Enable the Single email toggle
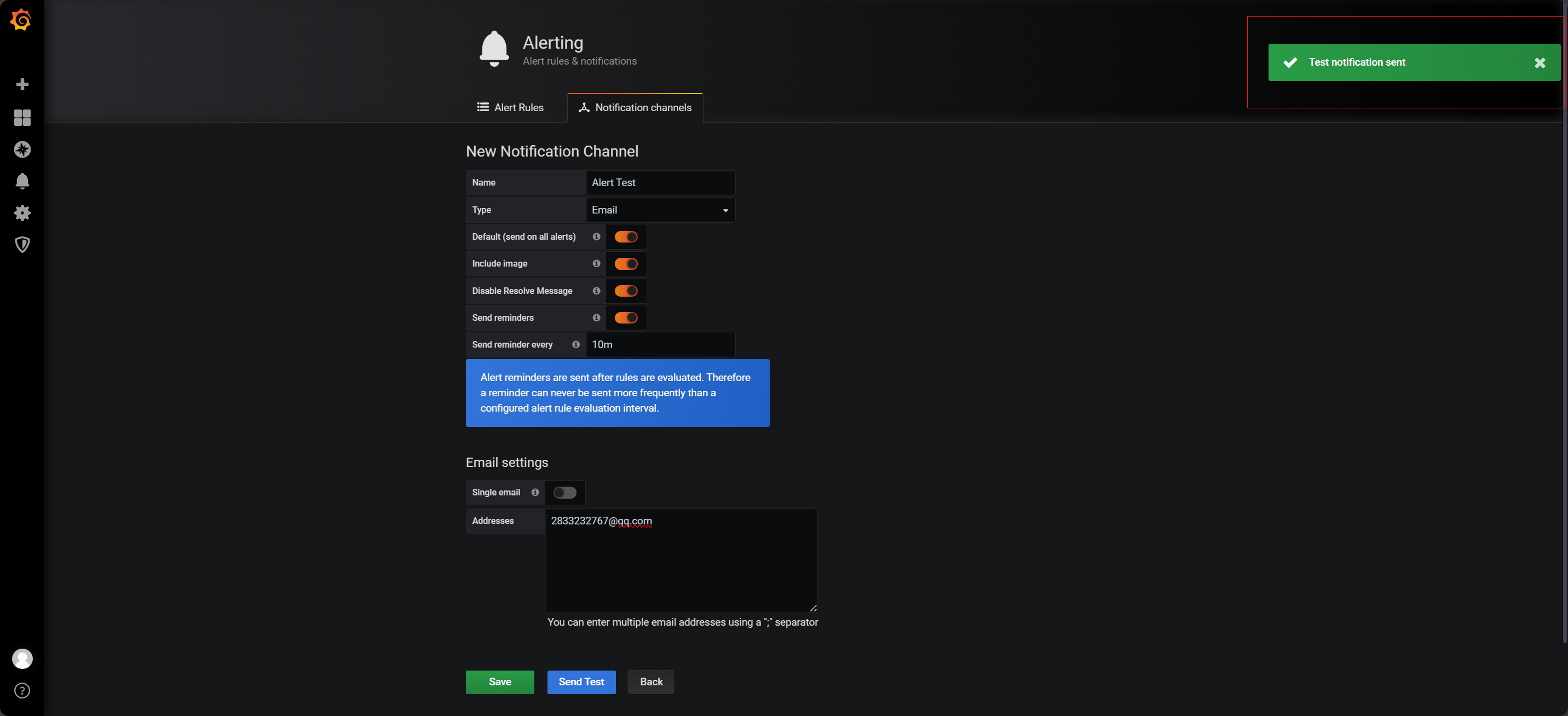This screenshot has height=716, width=1568. pyautogui.click(x=564, y=493)
